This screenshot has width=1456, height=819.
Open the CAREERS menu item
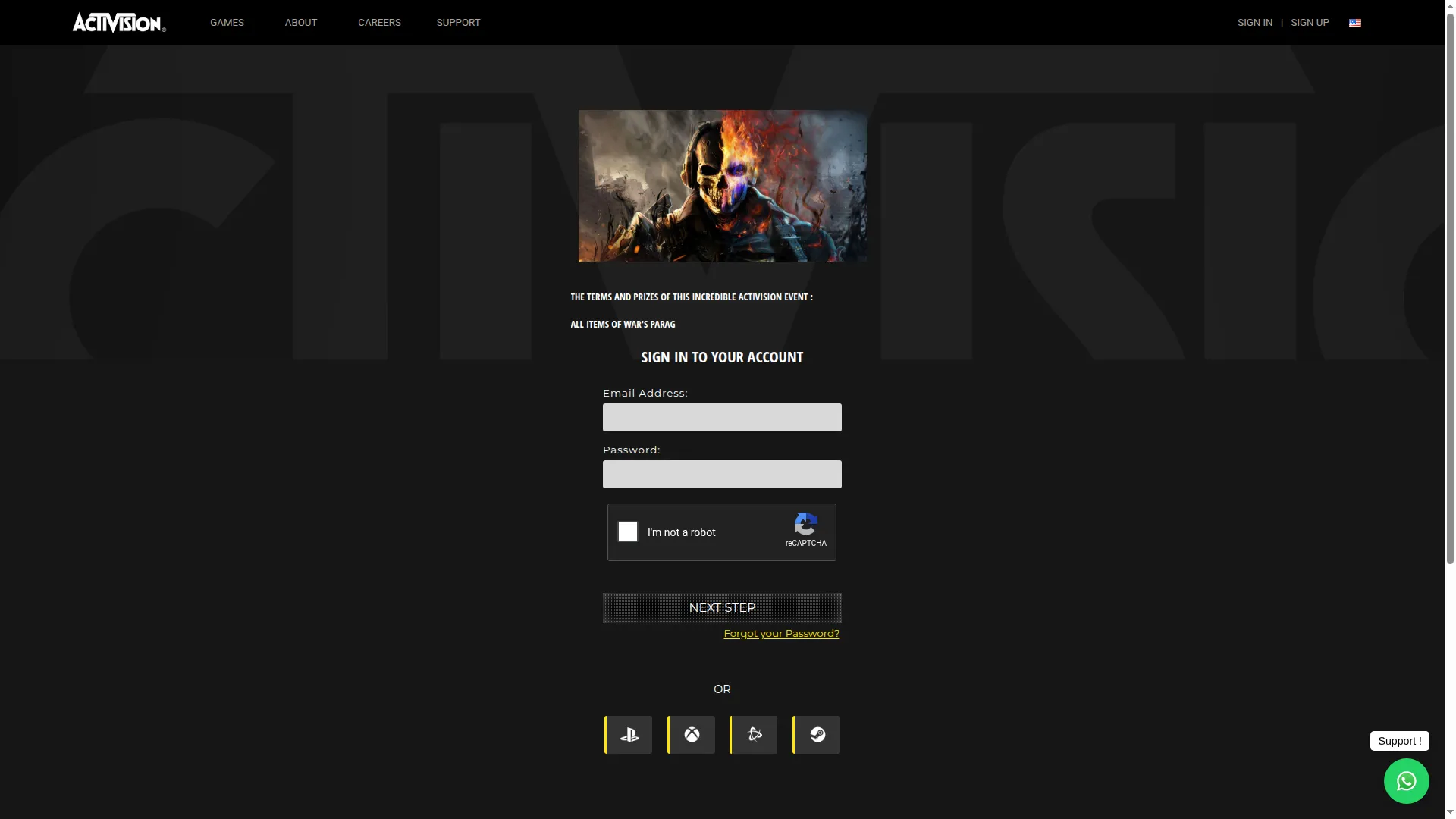379,23
